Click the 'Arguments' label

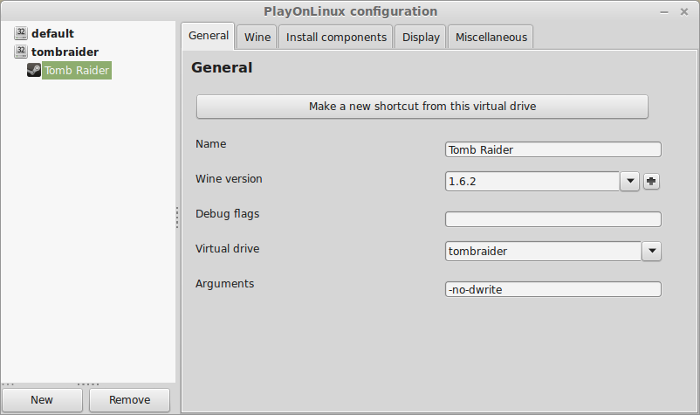coord(225,284)
